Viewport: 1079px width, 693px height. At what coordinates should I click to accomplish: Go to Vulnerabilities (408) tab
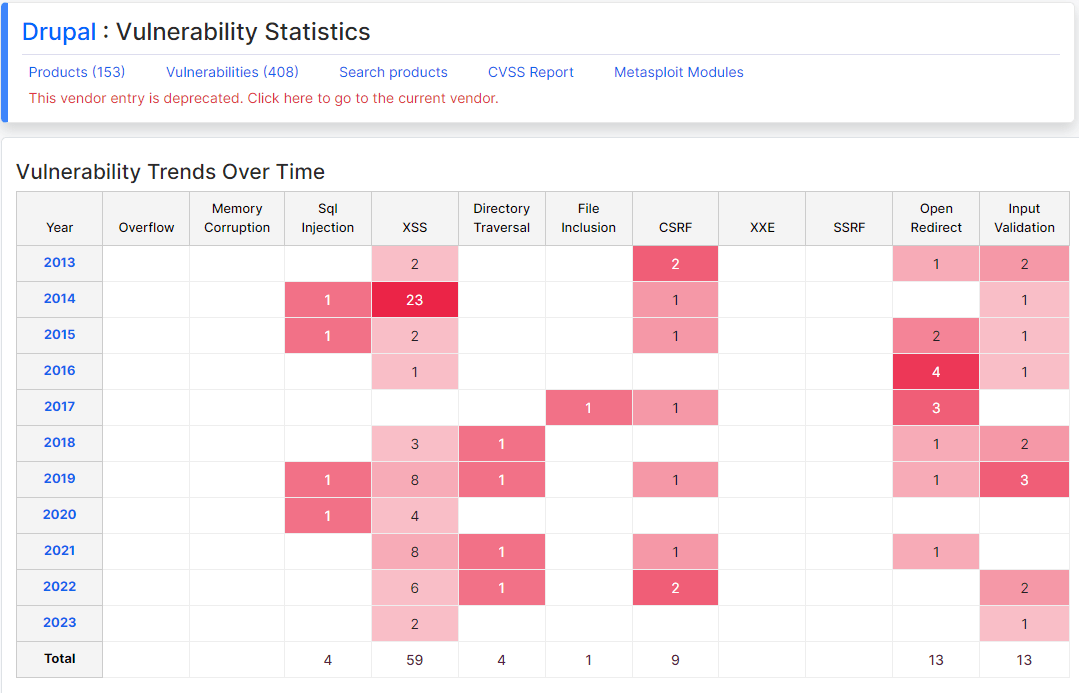[233, 72]
